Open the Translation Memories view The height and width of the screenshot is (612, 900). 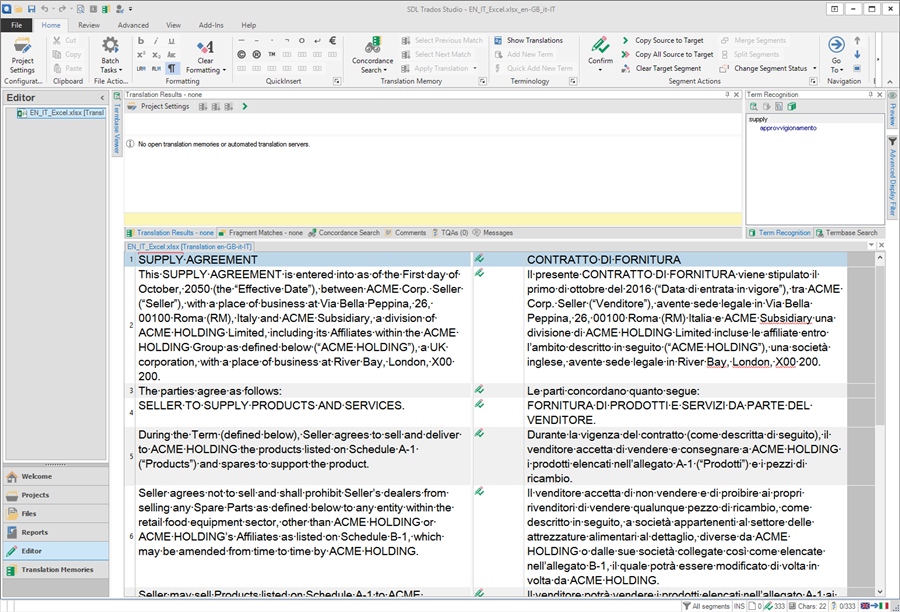point(56,570)
